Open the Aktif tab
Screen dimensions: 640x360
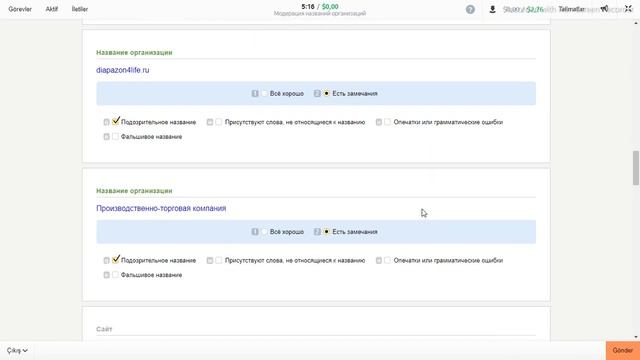click(x=52, y=9)
